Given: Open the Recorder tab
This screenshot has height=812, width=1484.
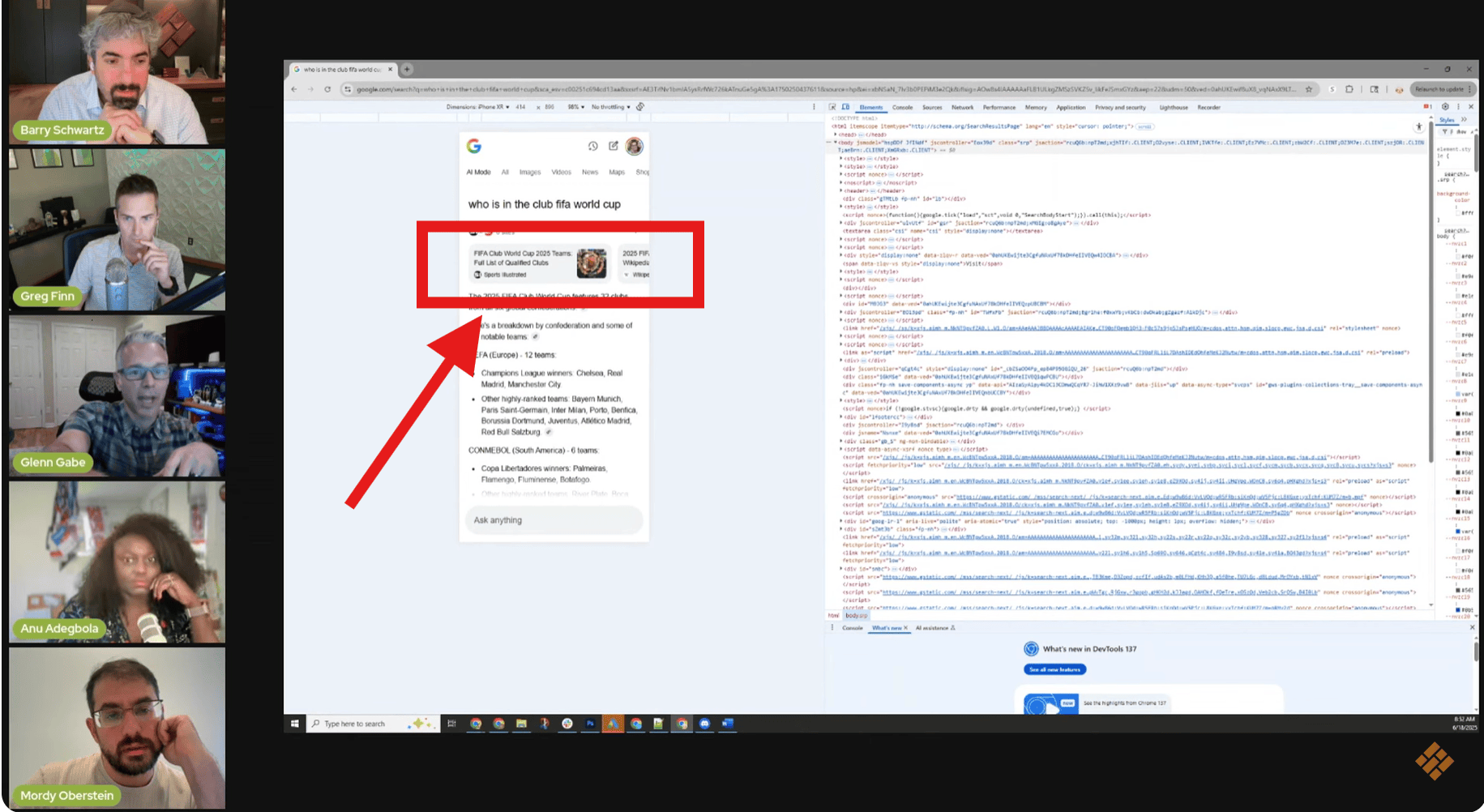Looking at the screenshot, I should coord(1209,107).
